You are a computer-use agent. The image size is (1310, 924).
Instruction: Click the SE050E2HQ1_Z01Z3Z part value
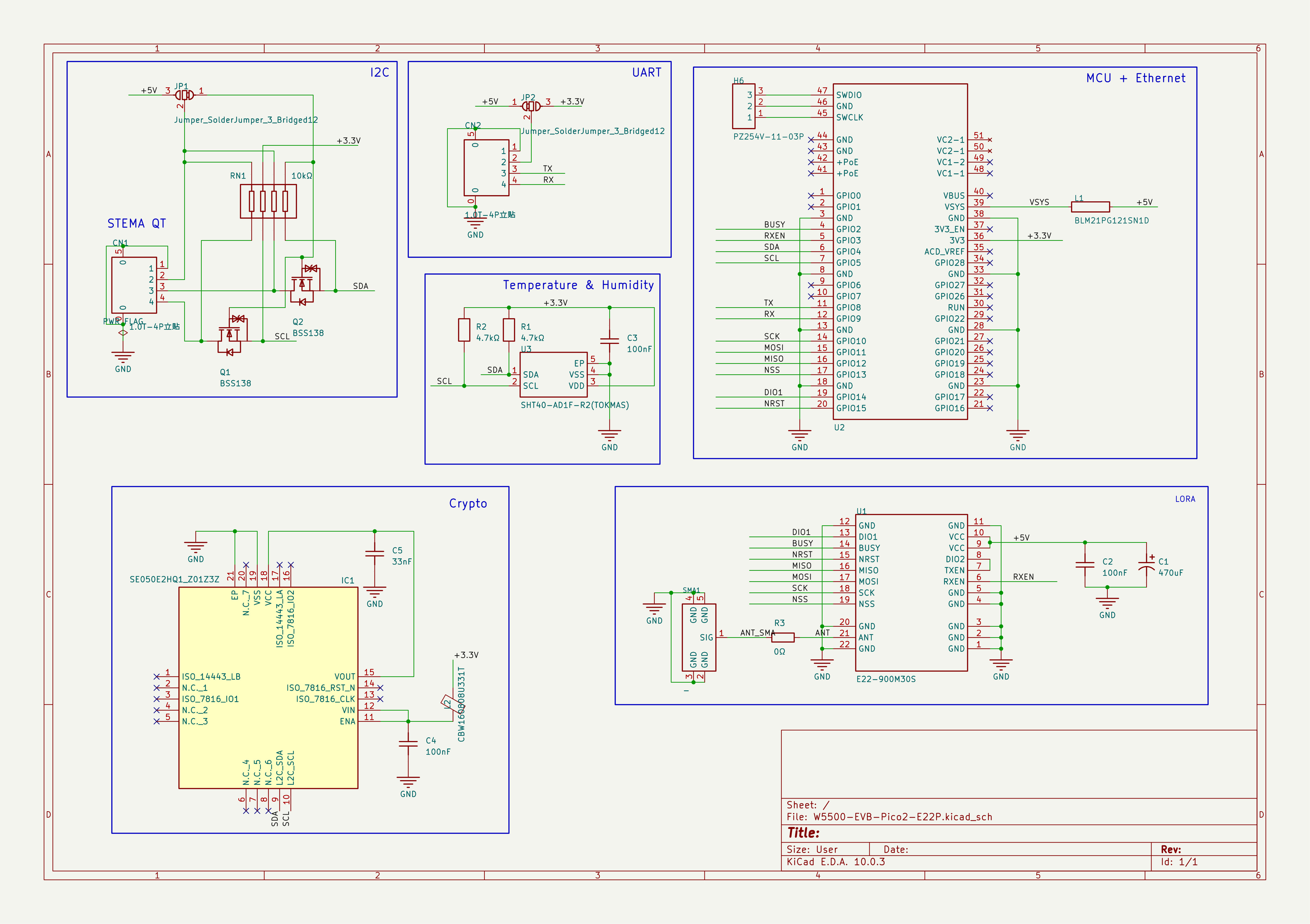174,579
